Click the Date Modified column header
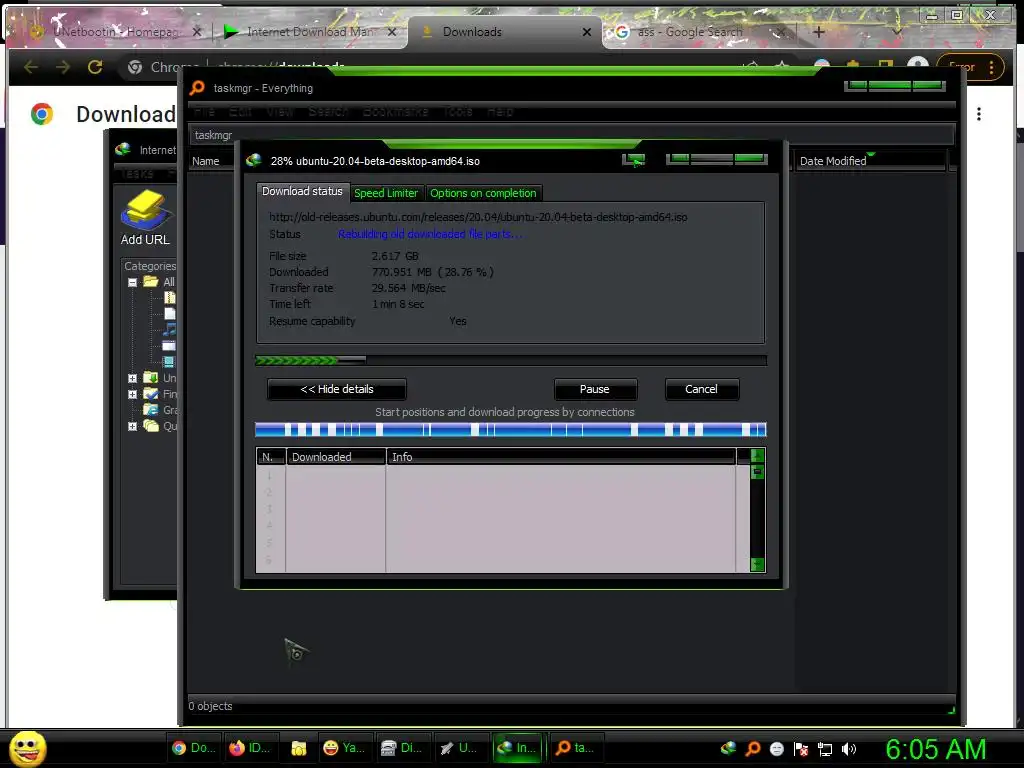 click(x=869, y=161)
